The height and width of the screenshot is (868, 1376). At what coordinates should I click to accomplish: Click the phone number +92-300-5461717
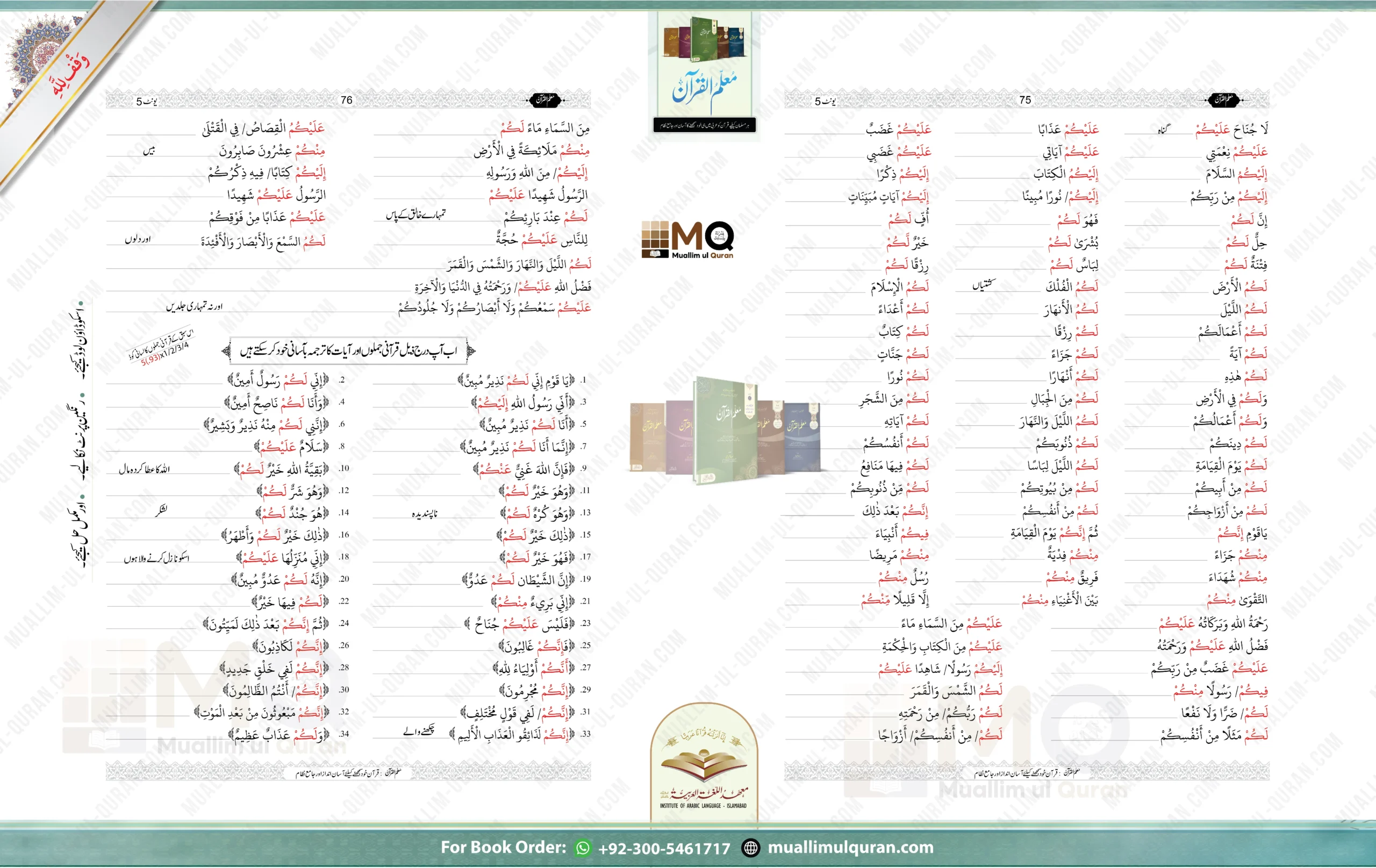coord(664,848)
